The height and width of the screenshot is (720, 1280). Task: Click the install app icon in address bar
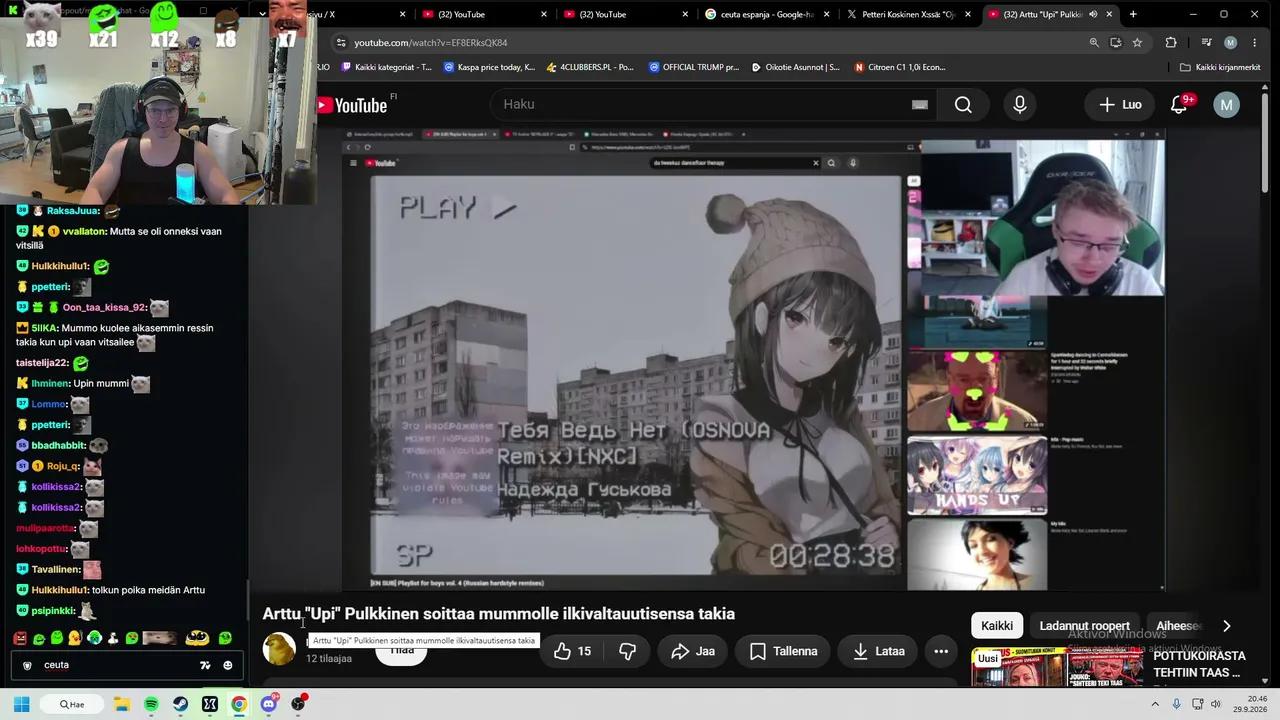pos(1116,43)
